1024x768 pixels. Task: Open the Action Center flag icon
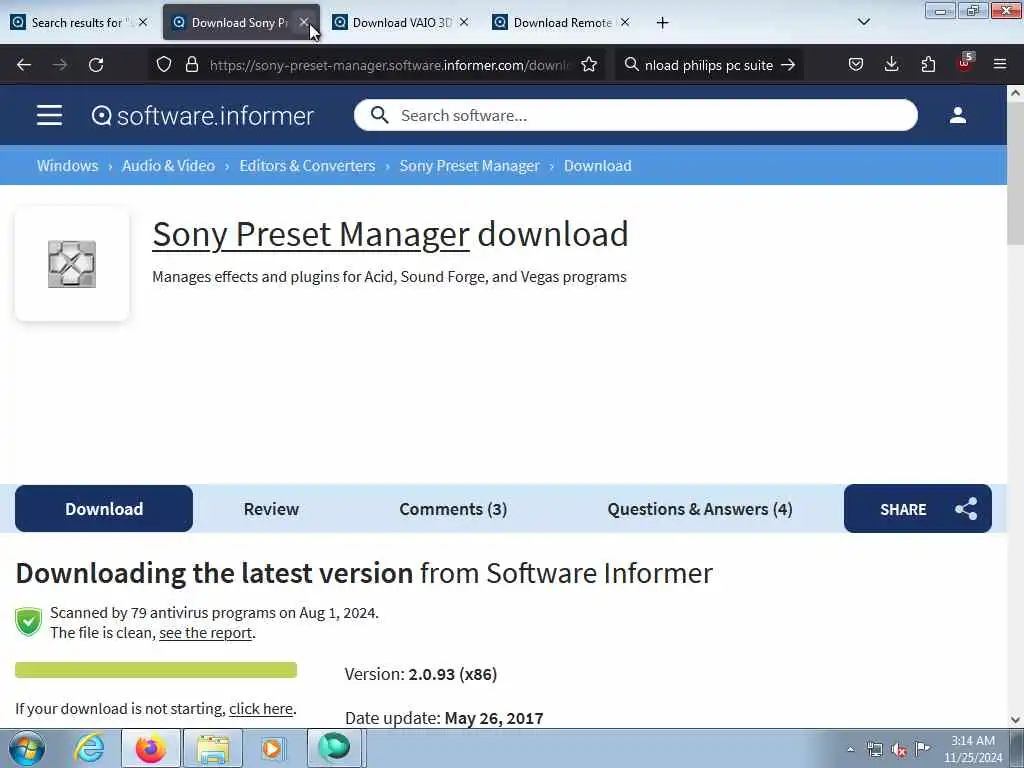922,748
